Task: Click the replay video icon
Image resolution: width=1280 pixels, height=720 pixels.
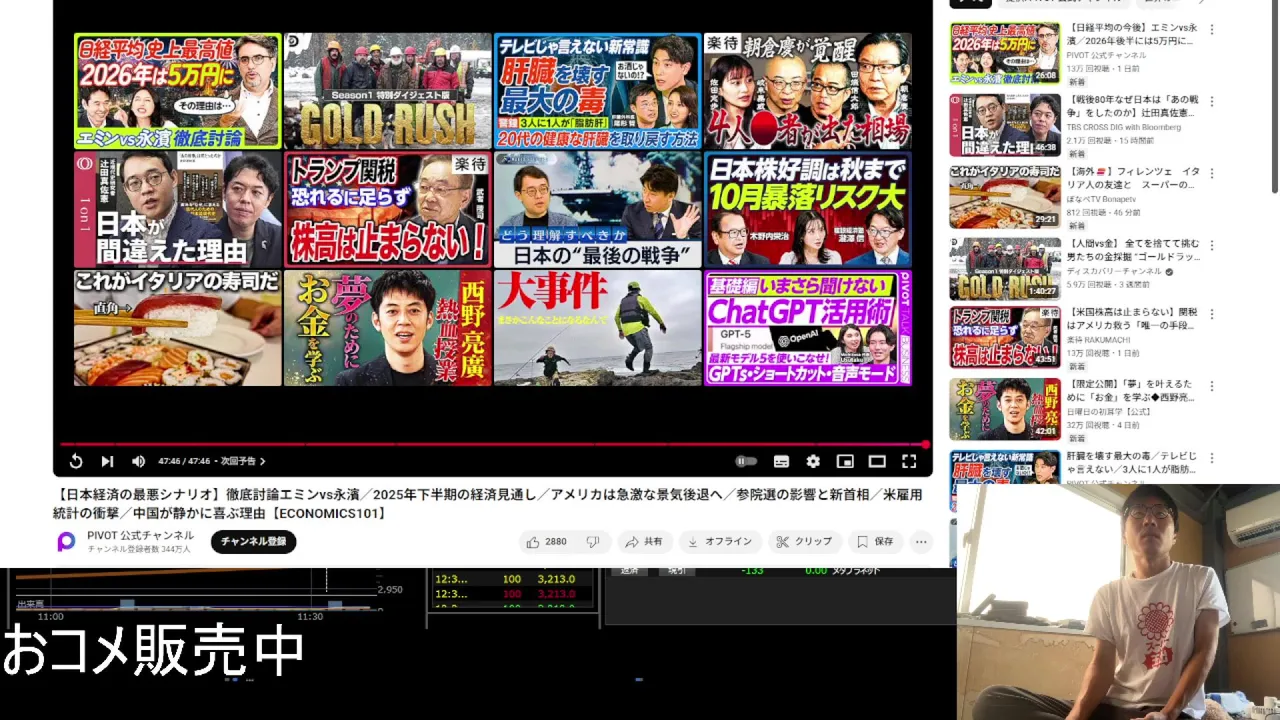Action: (x=76, y=461)
